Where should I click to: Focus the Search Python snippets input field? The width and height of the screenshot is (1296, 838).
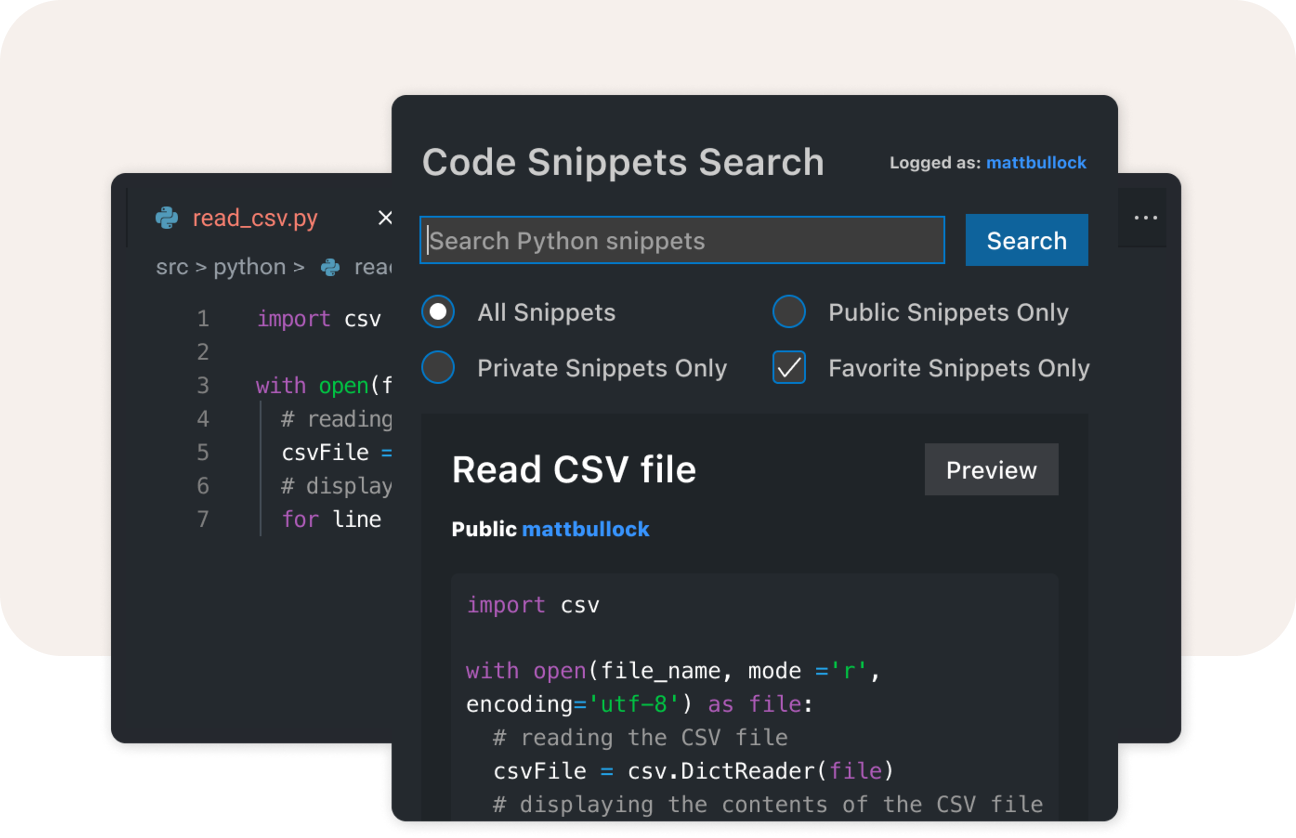682,240
